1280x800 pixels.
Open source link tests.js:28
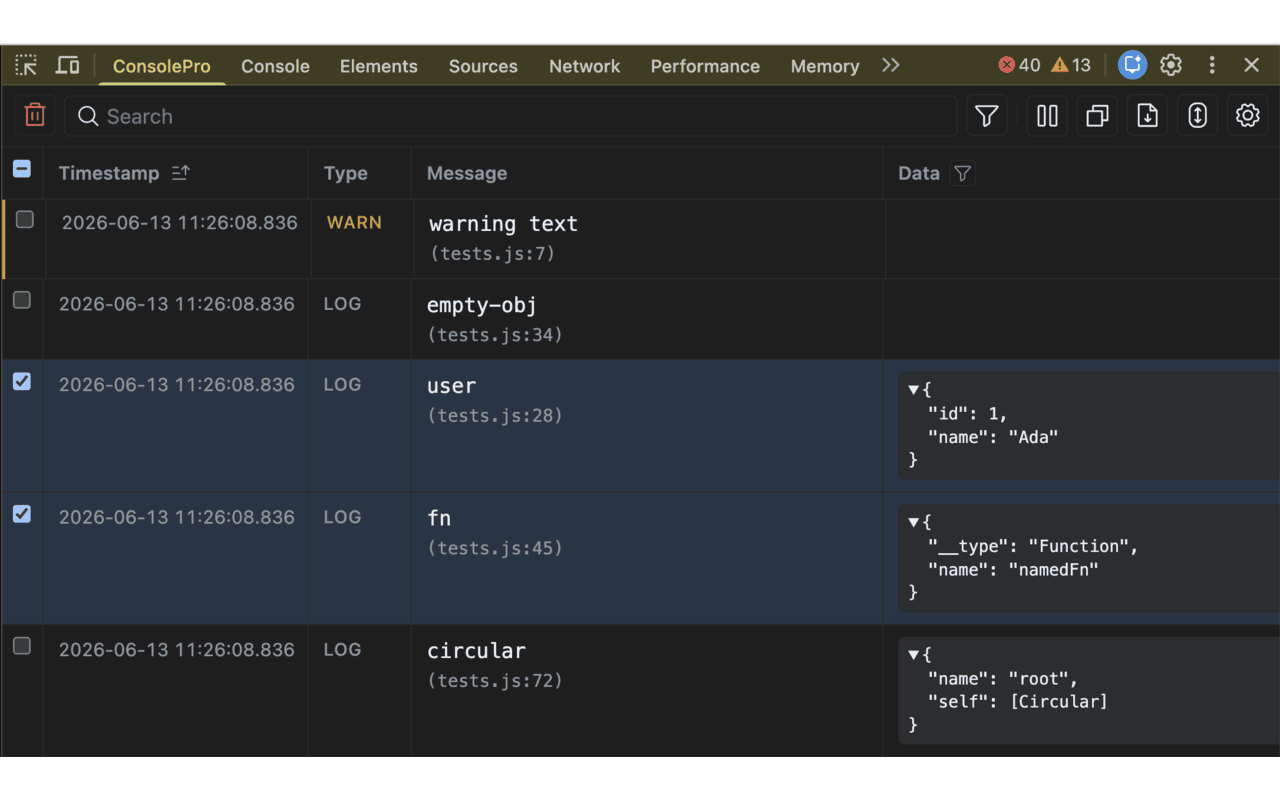[x=495, y=415]
